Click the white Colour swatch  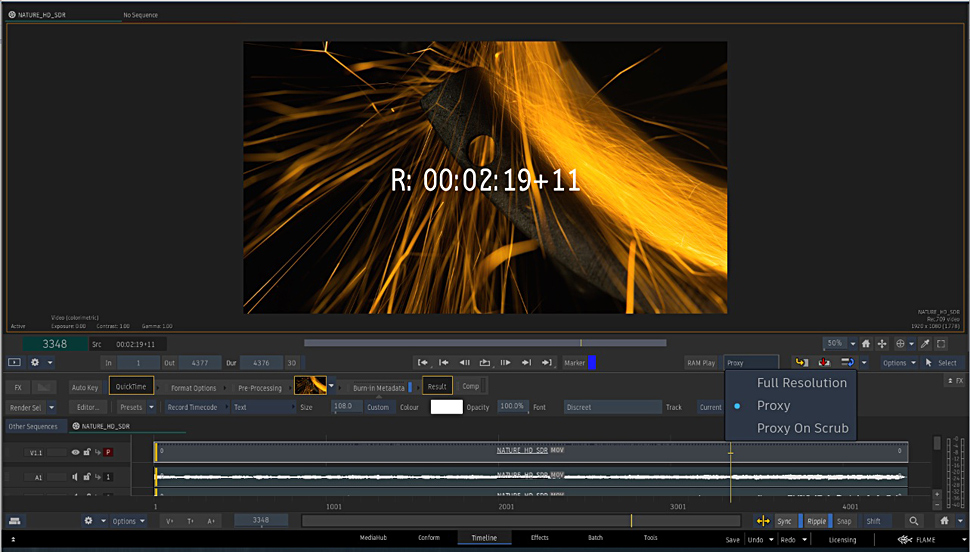click(x=446, y=407)
